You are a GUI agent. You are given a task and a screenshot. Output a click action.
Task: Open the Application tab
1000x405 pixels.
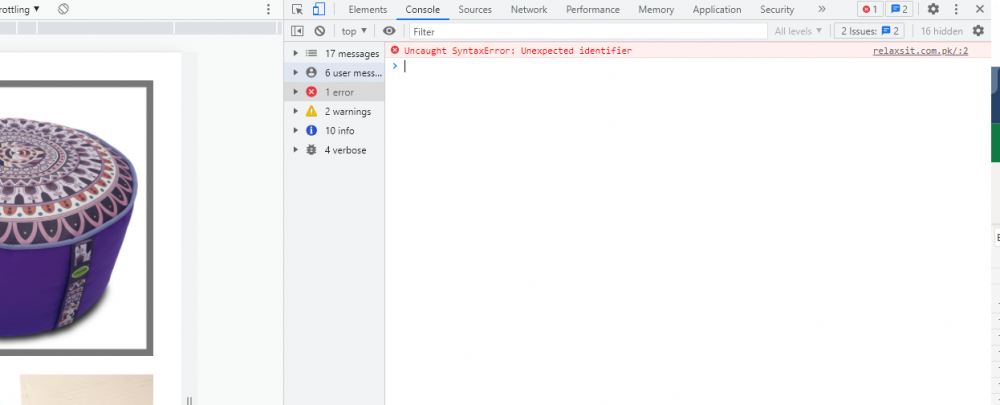(x=717, y=10)
